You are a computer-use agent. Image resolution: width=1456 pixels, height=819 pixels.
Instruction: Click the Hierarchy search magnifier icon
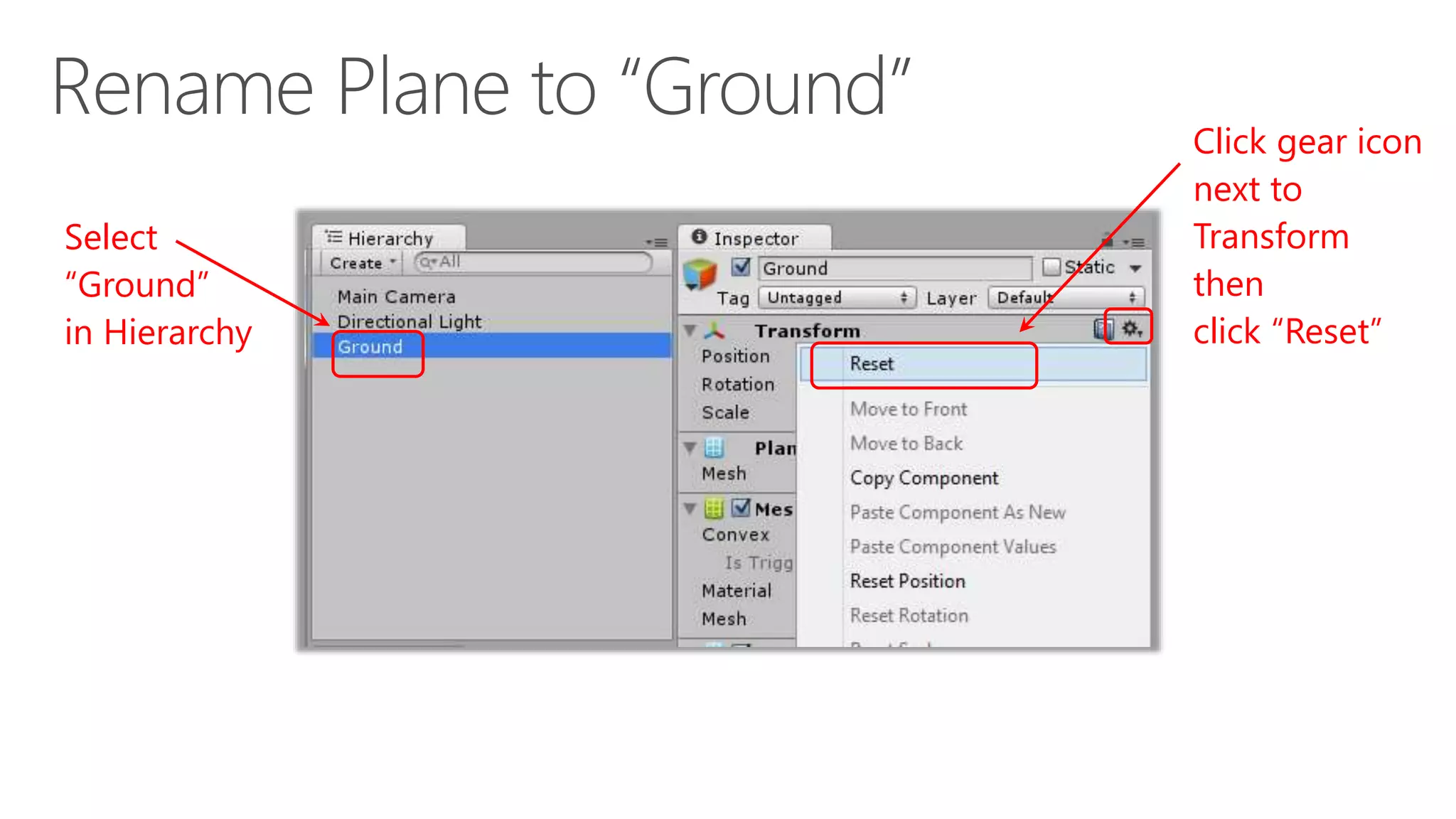[427, 262]
